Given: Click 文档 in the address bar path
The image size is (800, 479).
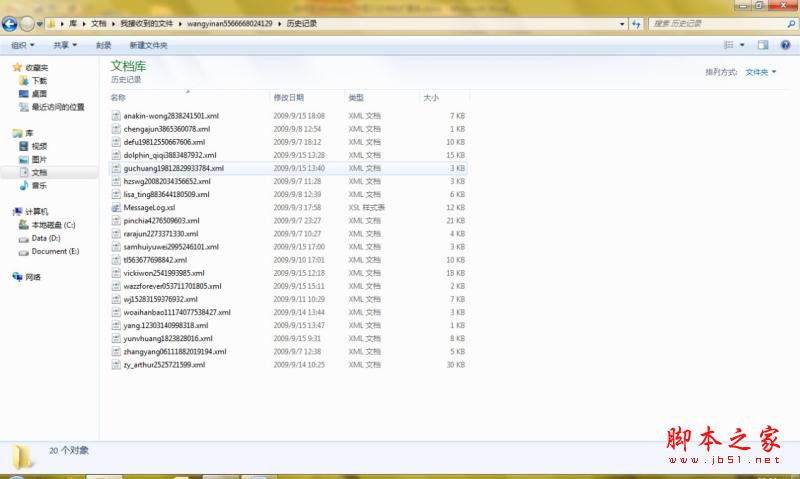Looking at the screenshot, I should [x=99, y=23].
